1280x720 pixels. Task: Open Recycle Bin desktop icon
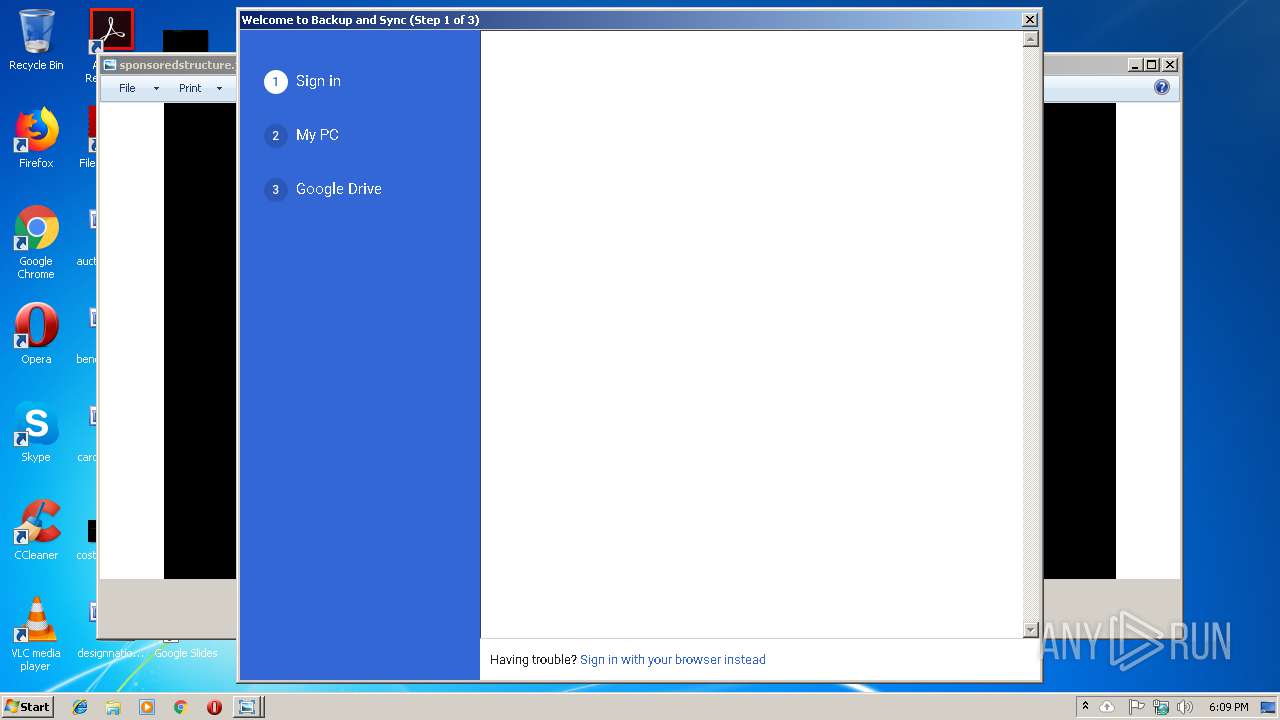36,40
